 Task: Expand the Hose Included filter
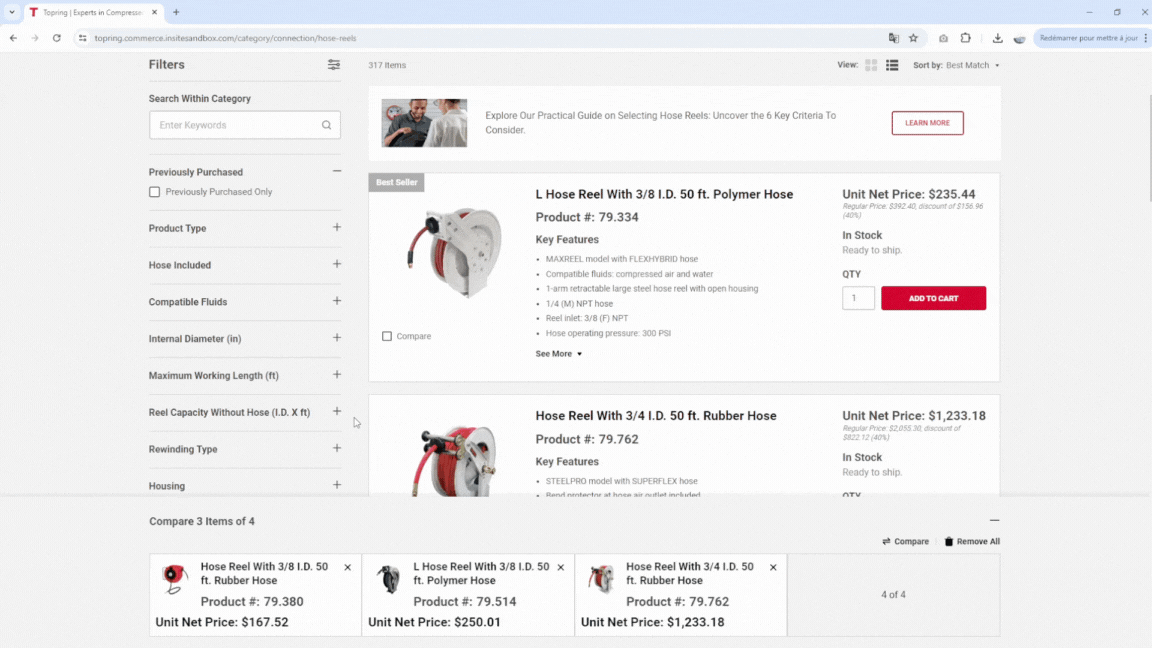pos(336,264)
